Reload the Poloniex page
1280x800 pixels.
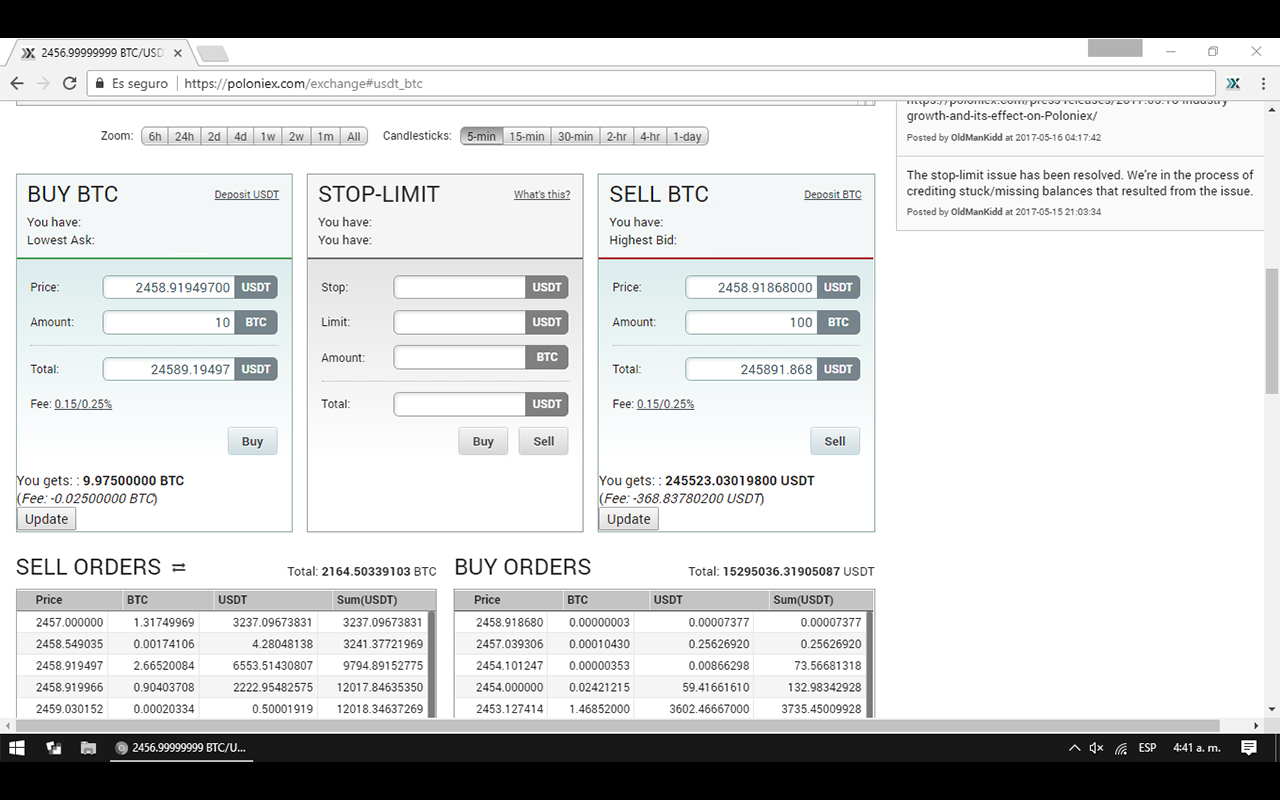70,83
